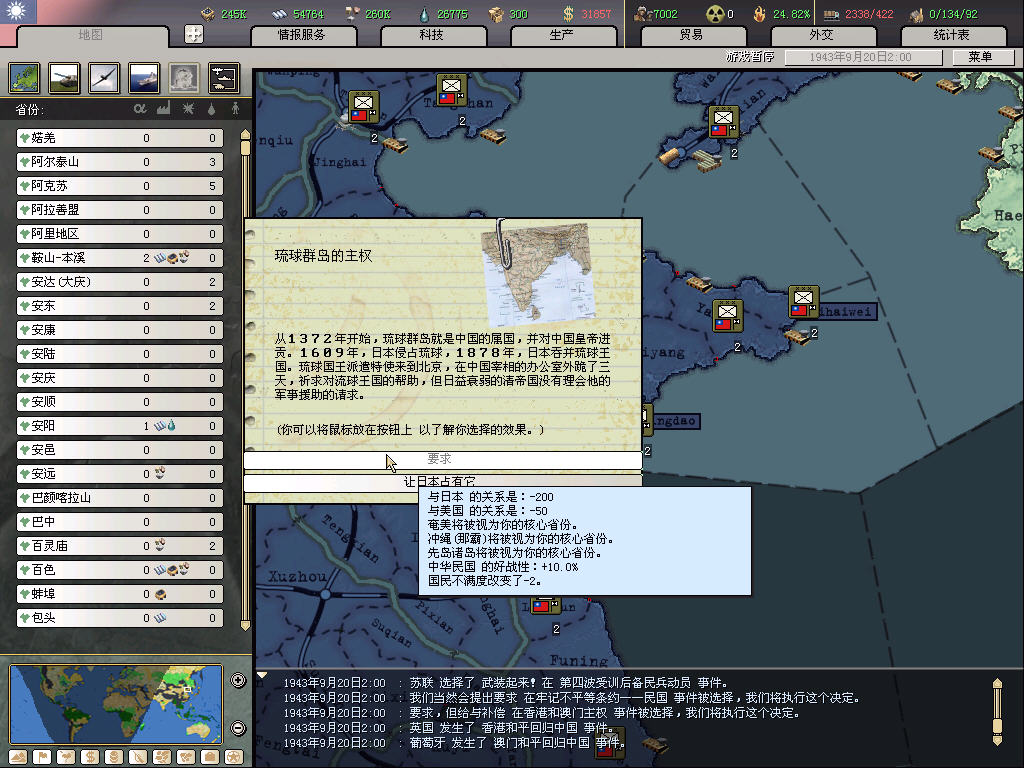
Task: Sort provinces by the manpower figure icon
Action: pyautogui.click(x=235, y=108)
